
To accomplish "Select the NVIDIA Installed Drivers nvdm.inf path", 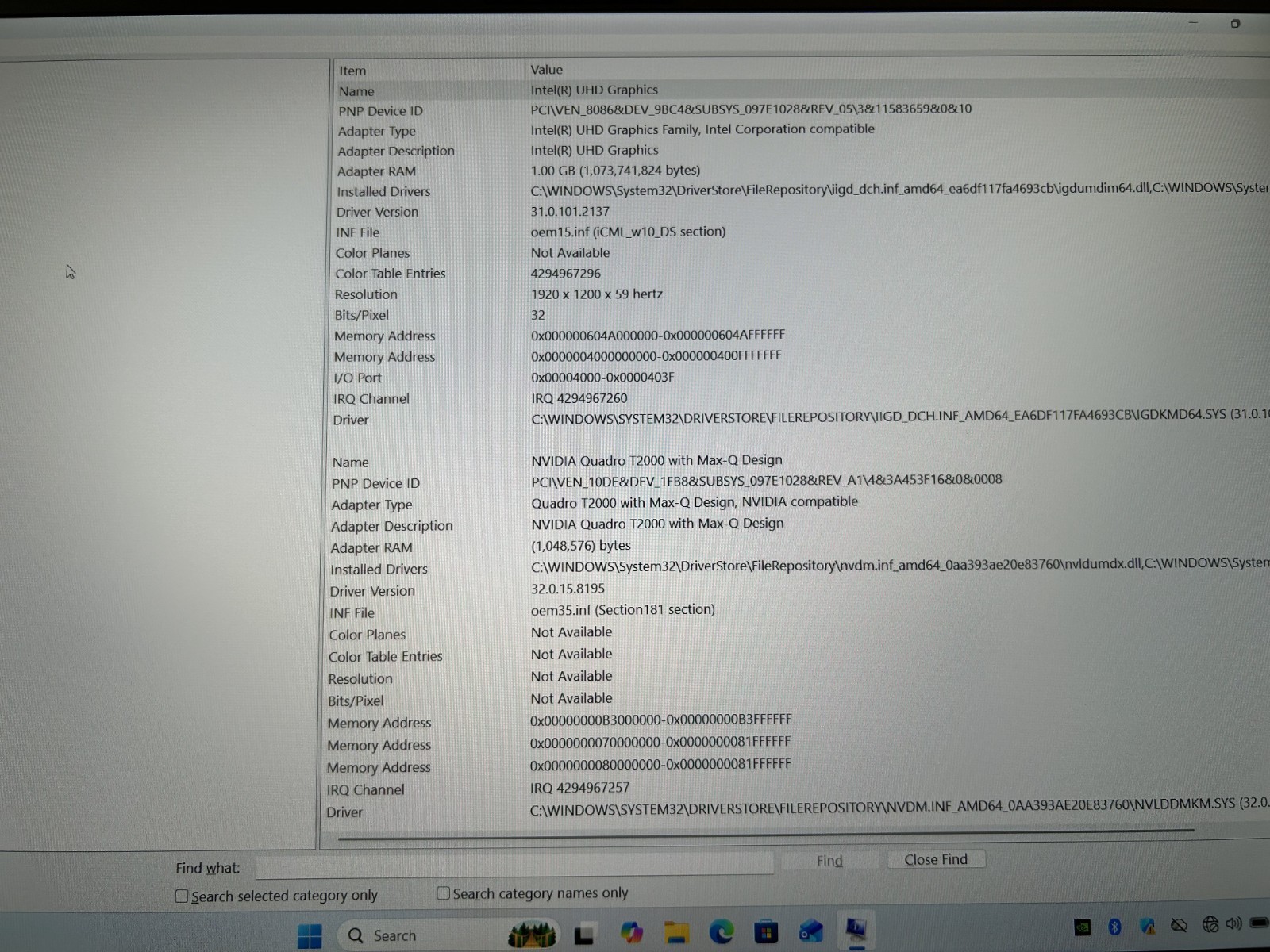I will pos(899,564).
